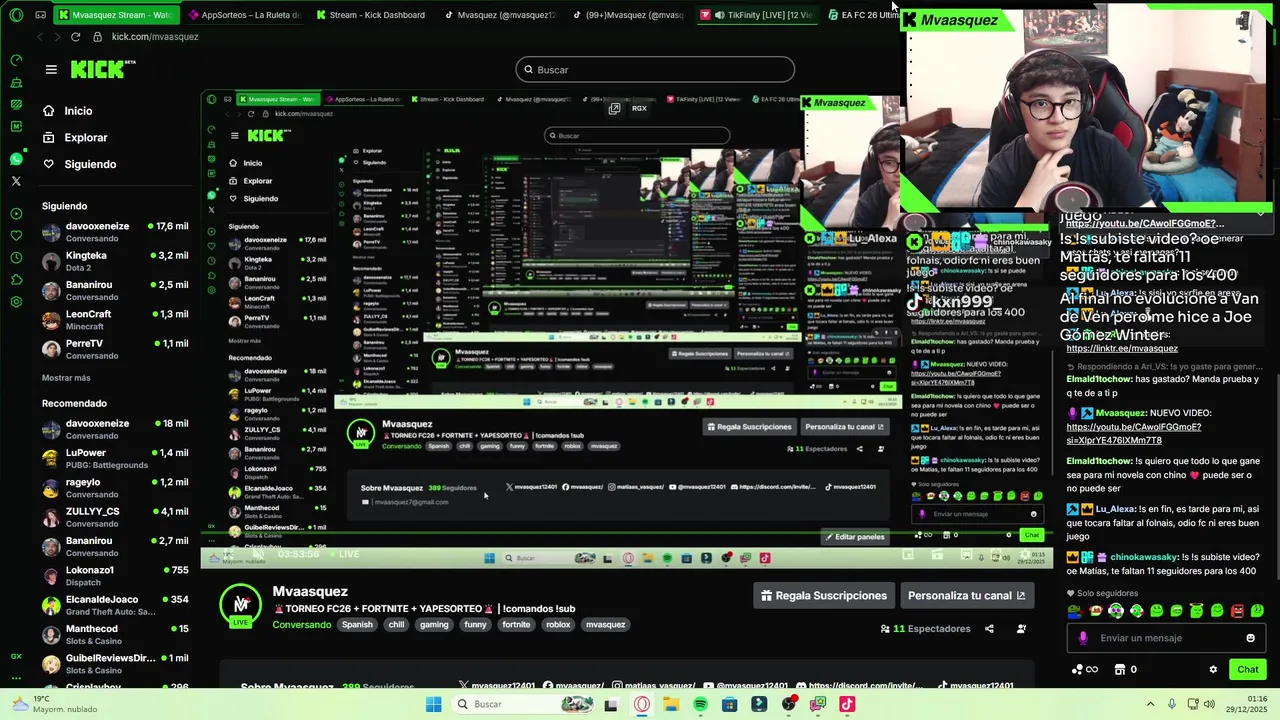Select the fortnite tag
Screen dimensions: 1280x720
[x=516, y=625]
